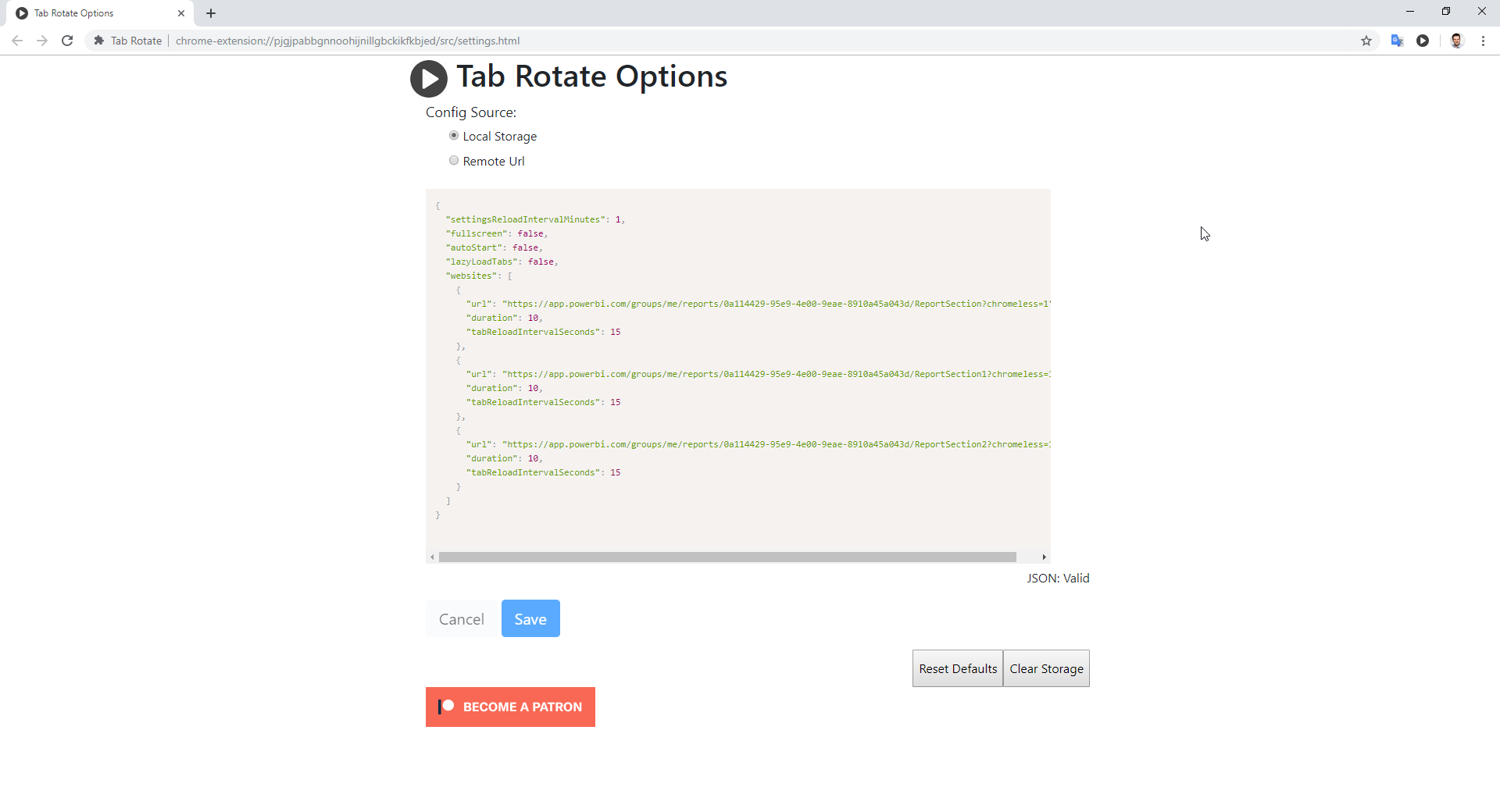Screen dimensions: 1500x812
Task: Click the left arrow of the horizontal scrollbar
Action: 432,557
